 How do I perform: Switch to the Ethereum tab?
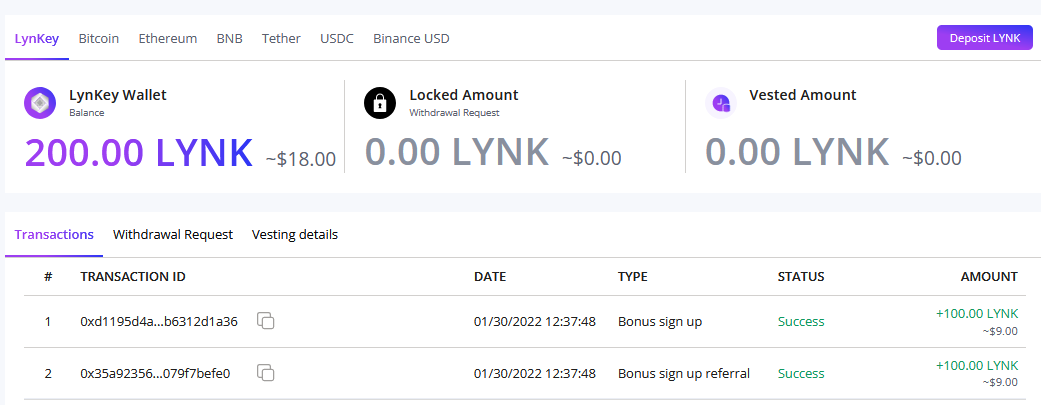click(167, 39)
